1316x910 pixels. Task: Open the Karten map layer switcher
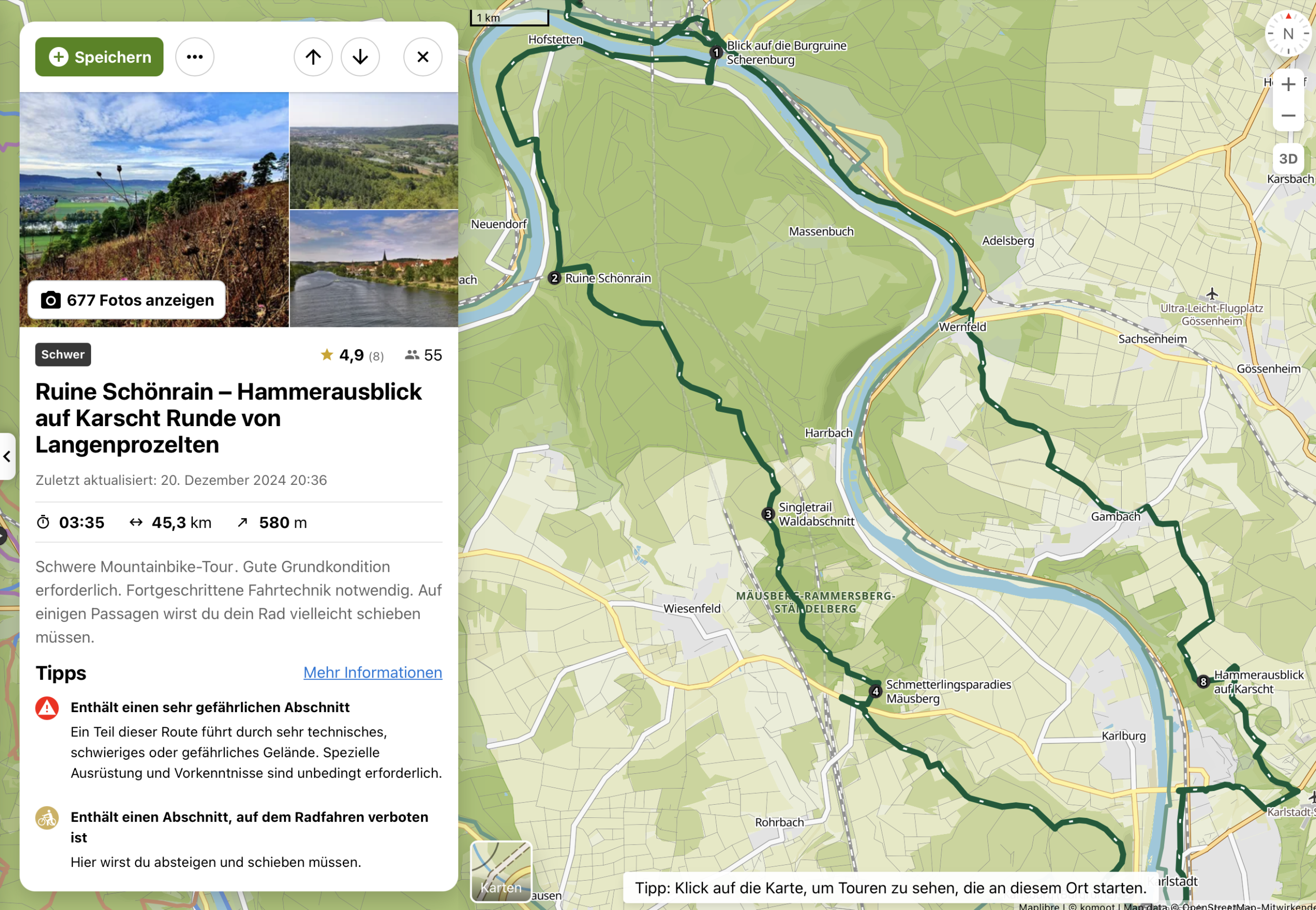click(501, 871)
